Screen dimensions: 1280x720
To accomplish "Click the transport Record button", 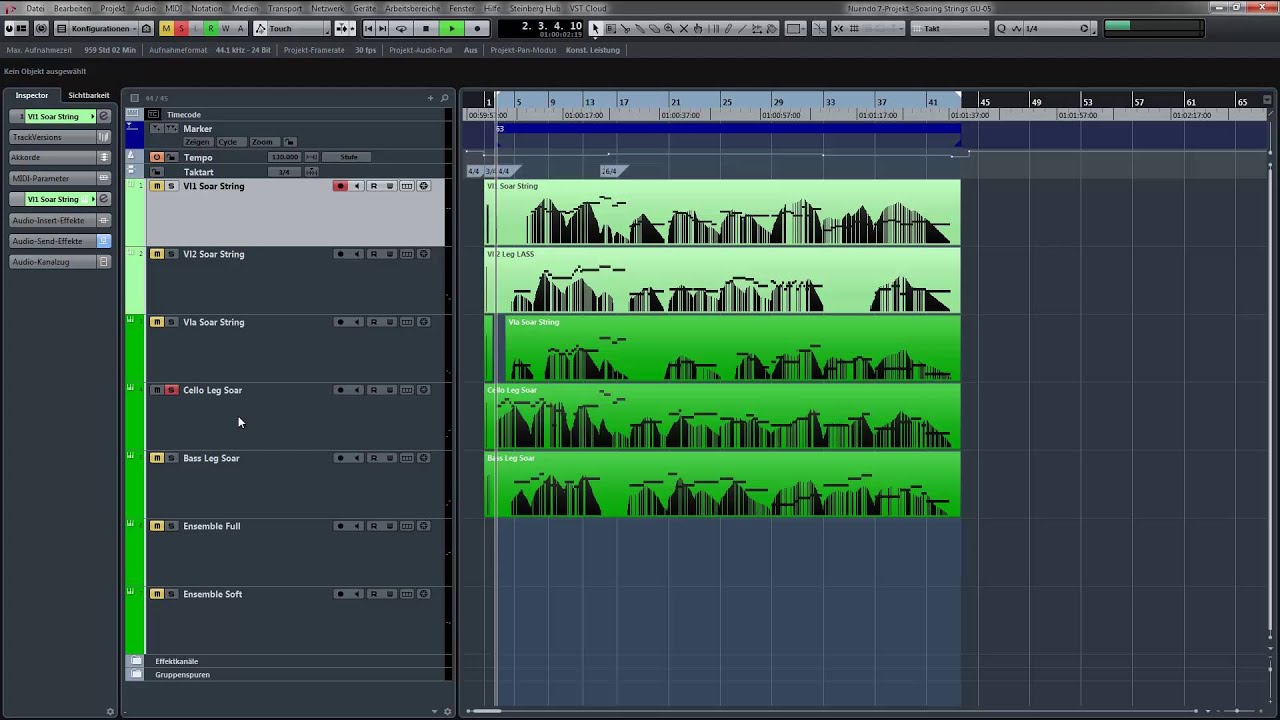I will pos(477,29).
